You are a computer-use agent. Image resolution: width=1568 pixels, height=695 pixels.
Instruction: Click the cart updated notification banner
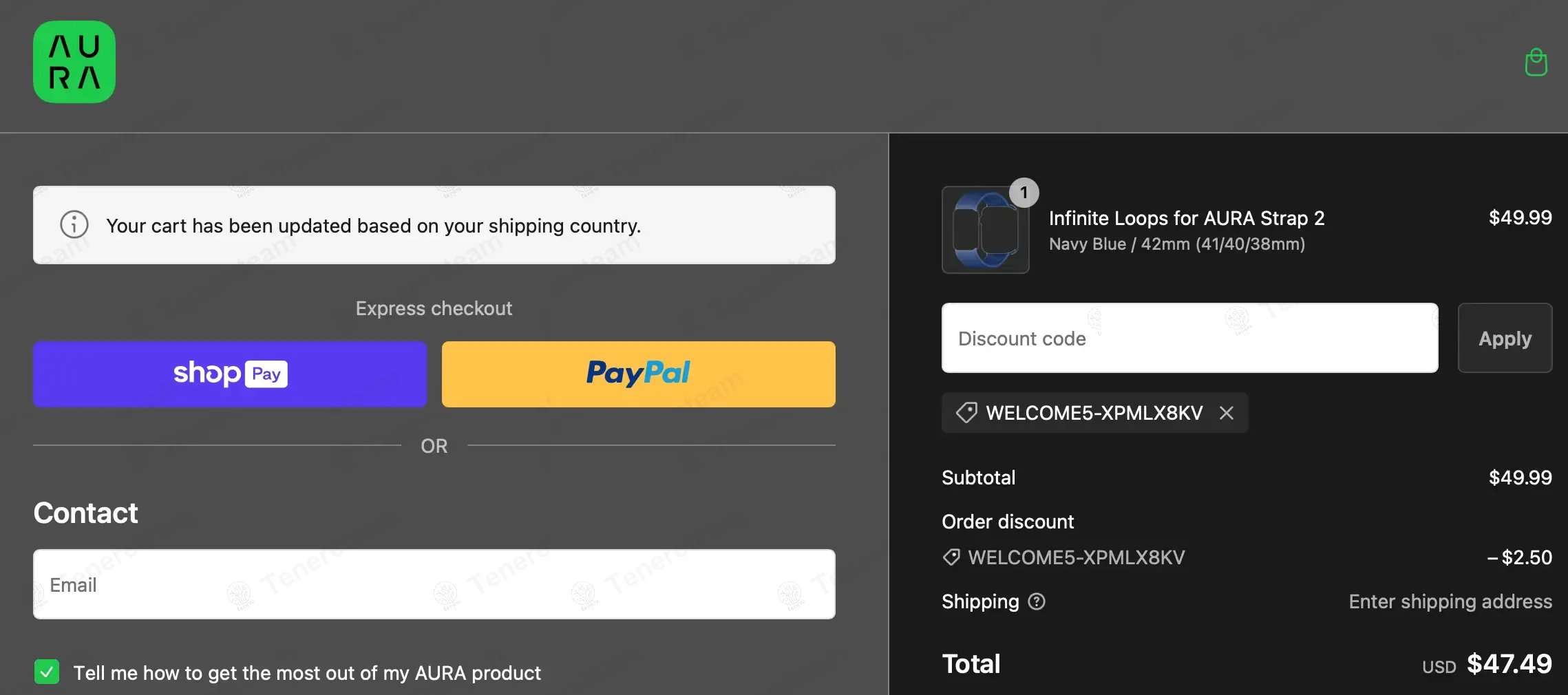[x=434, y=225]
